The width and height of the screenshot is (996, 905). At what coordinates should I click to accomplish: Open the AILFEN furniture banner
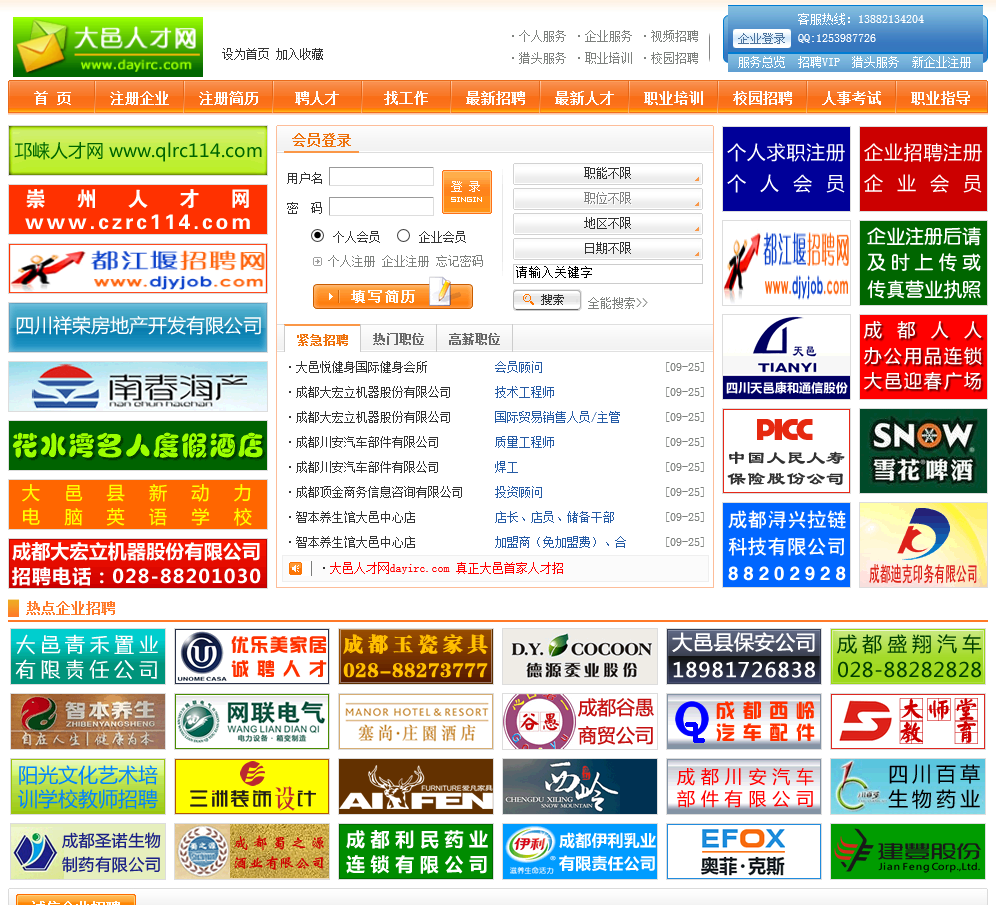click(x=416, y=786)
